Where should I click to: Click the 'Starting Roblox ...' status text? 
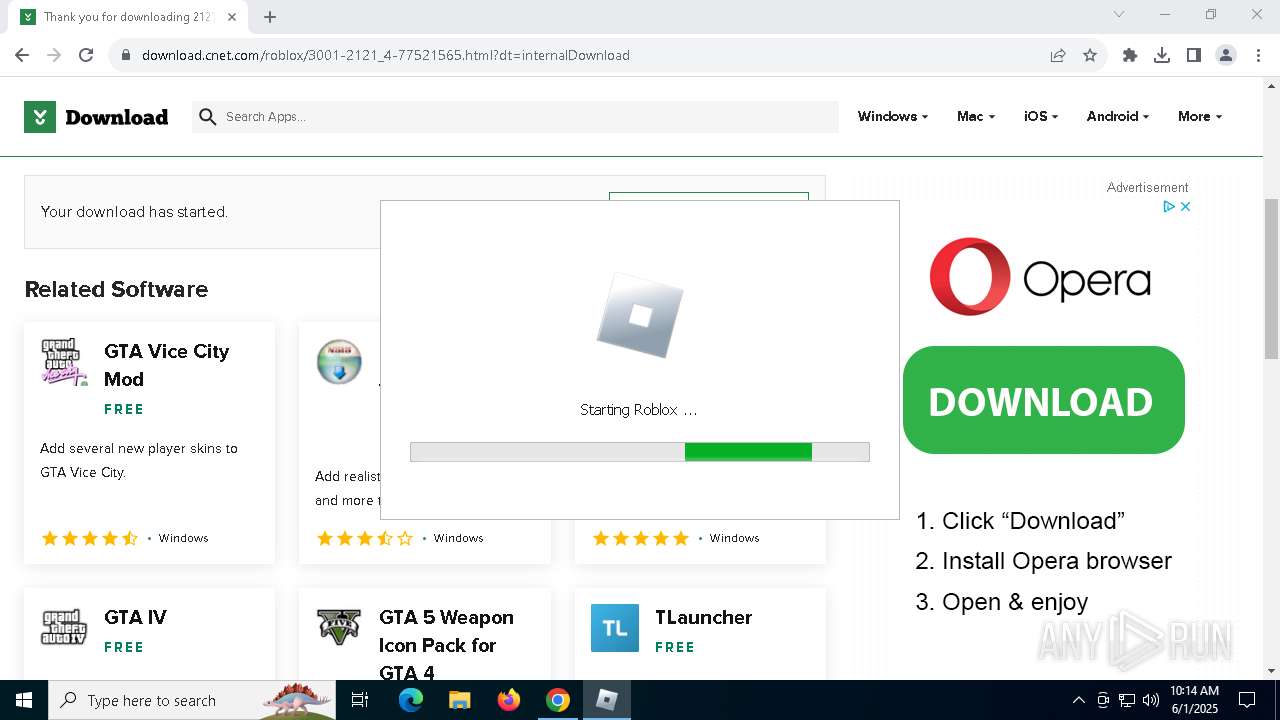tap(638, 410)
